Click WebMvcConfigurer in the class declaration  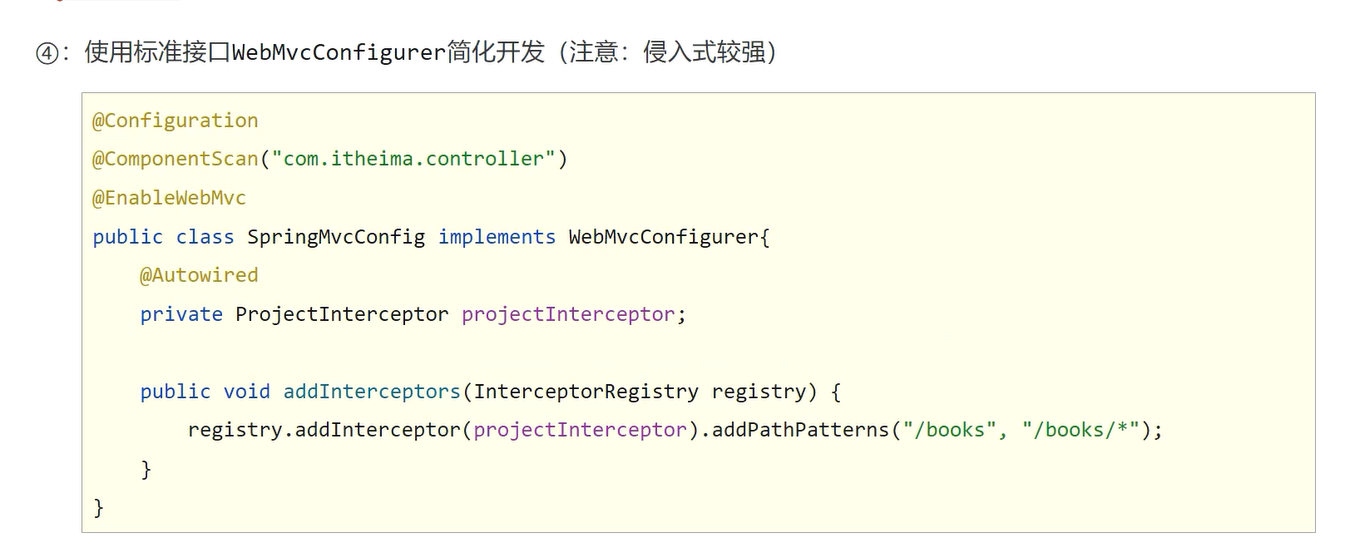pos(664,237)
